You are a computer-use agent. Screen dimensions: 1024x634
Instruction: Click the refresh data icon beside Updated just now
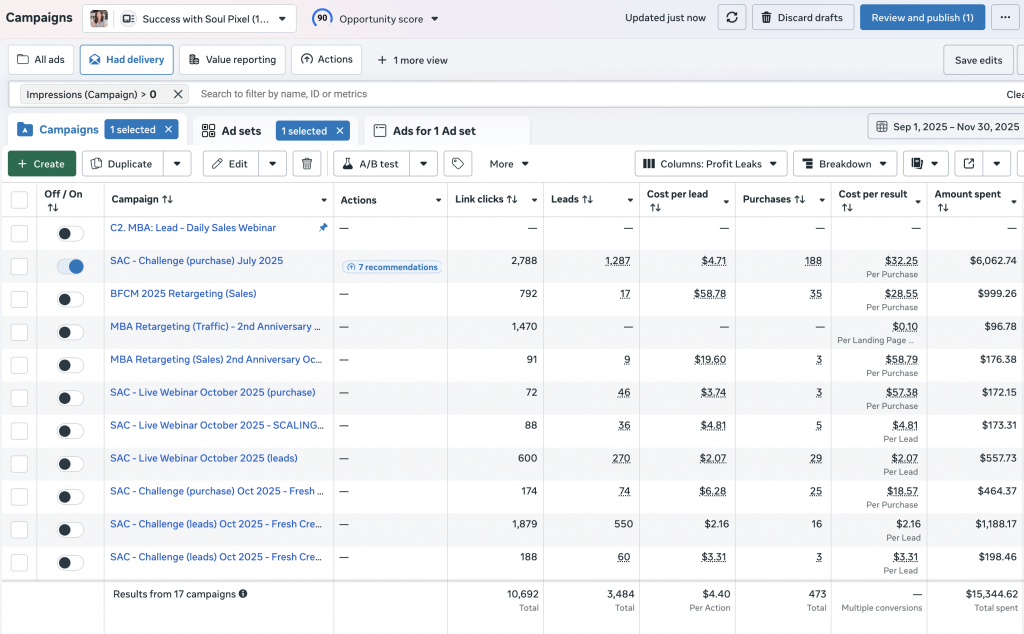pyautogui.click(x=733, y=17)
